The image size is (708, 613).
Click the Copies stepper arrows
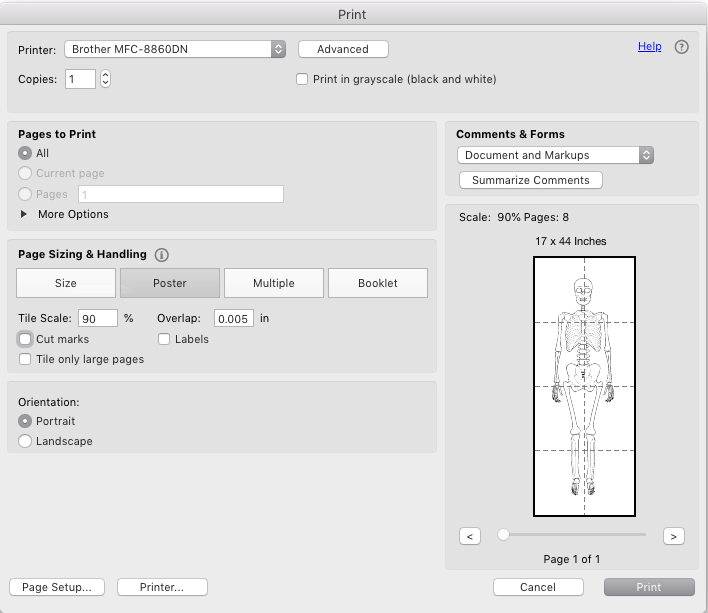pyautogui.click(x=105, y=79)
